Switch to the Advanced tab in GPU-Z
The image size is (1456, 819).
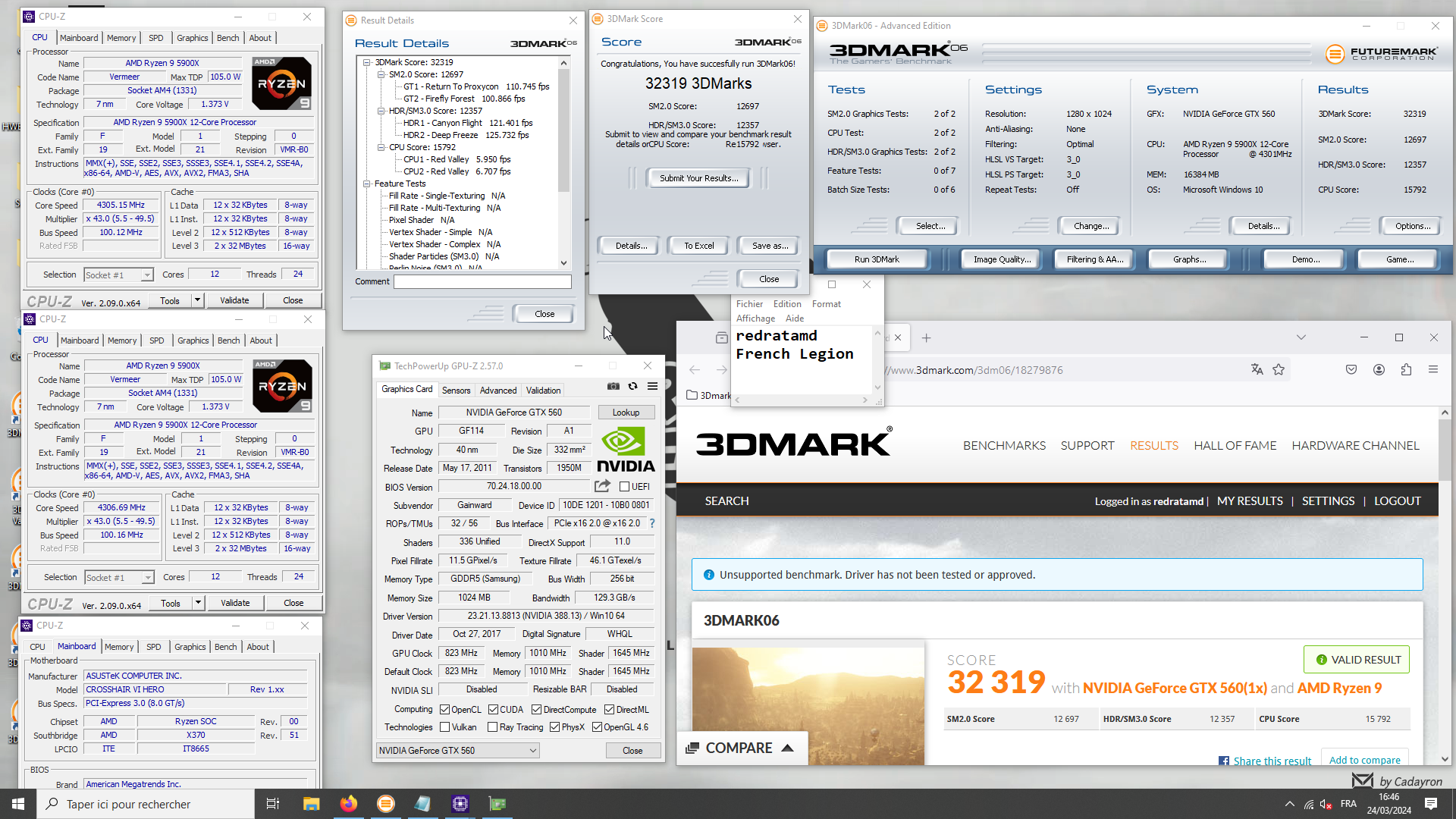(498, 391)
